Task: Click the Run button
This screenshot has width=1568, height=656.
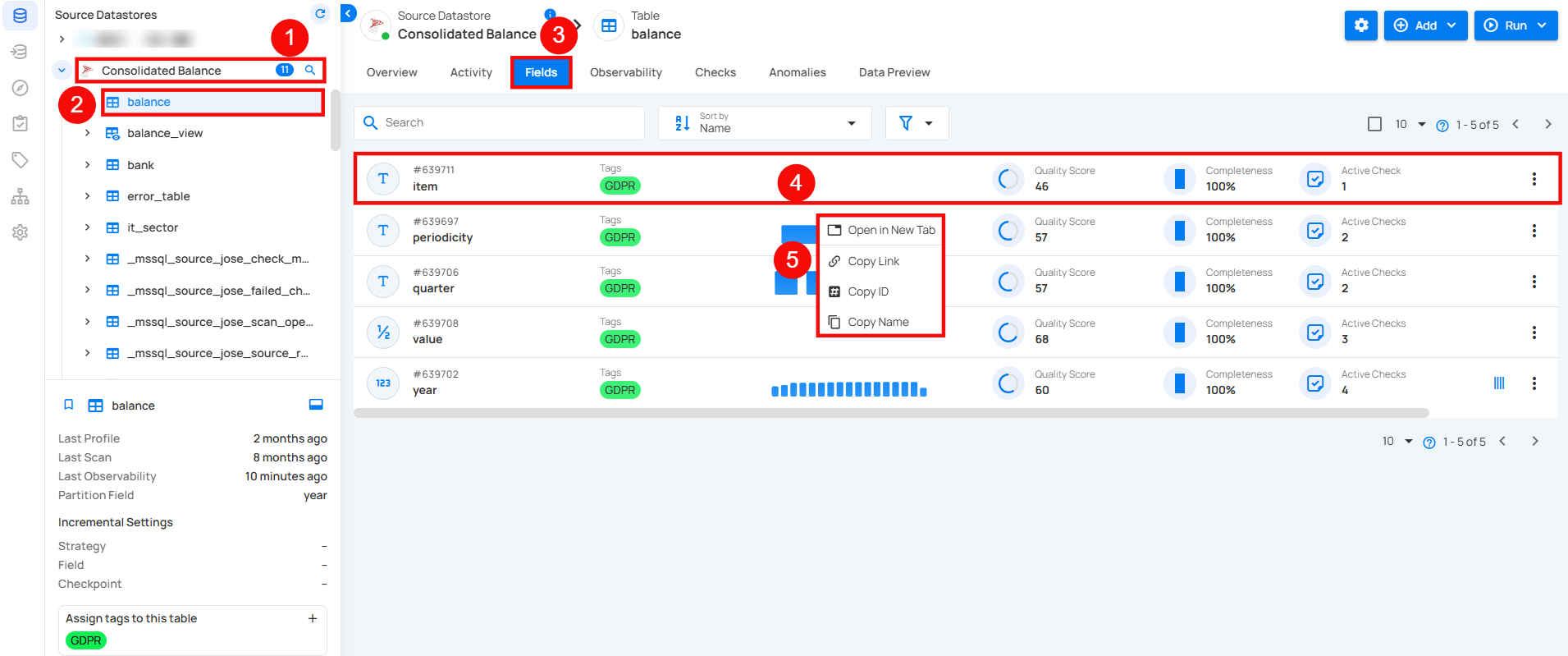Action: pos(1515,25)
